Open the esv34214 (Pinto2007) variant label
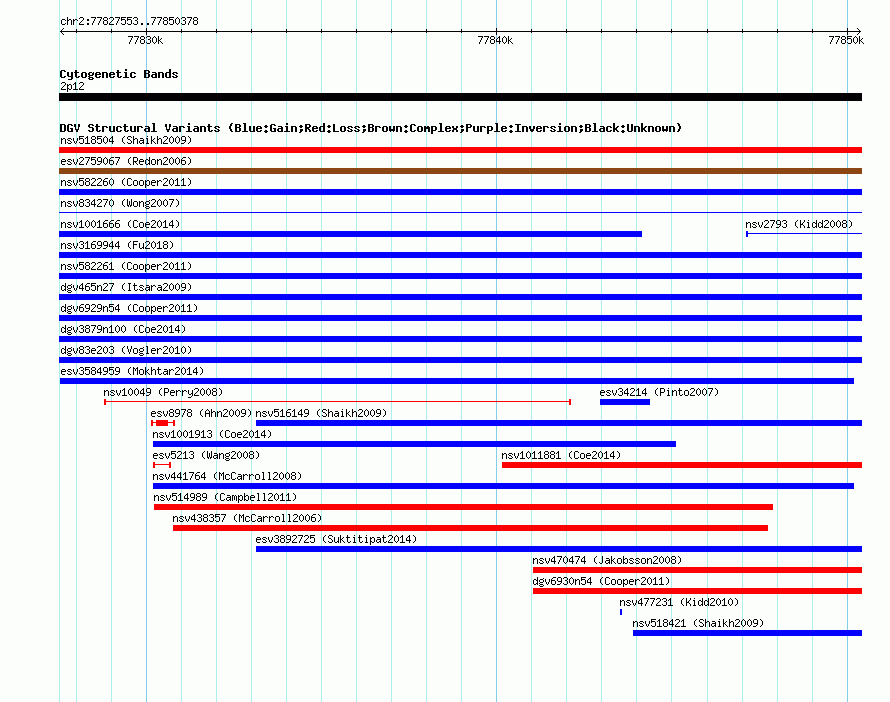Screen dimensions: 890x702 tap(659, 392)
